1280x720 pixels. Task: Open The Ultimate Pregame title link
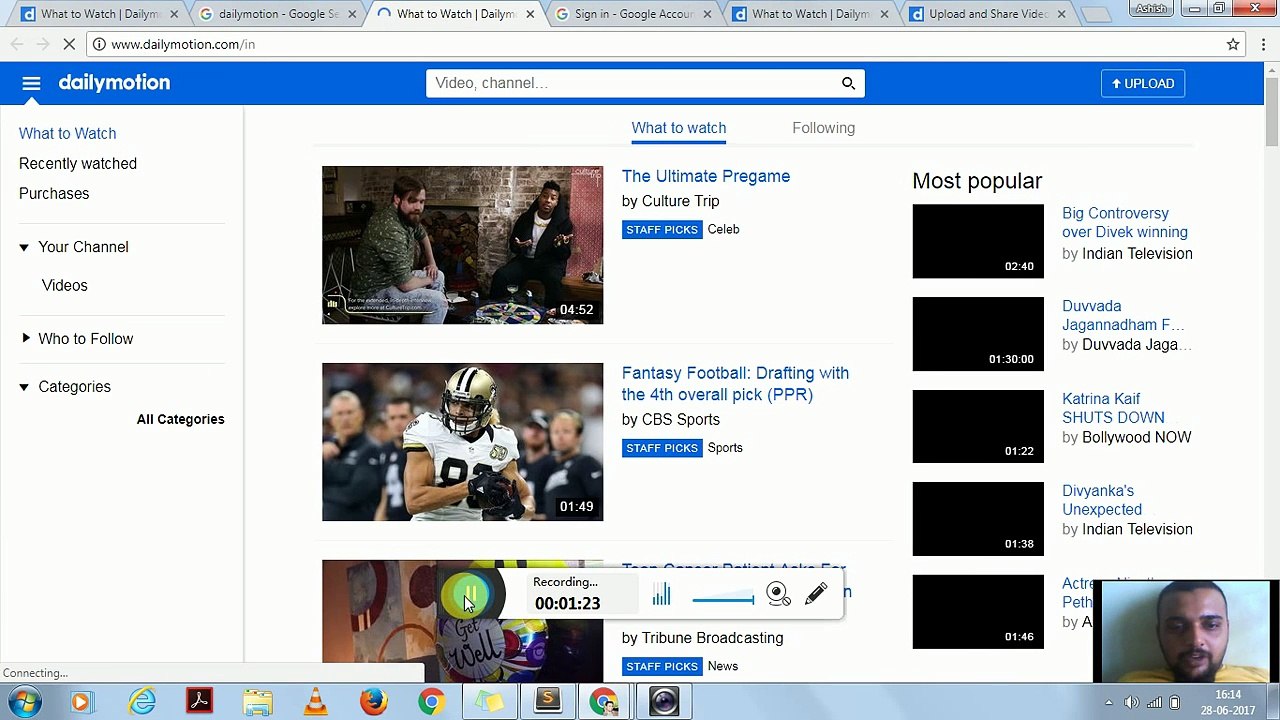tap(706, 176)
